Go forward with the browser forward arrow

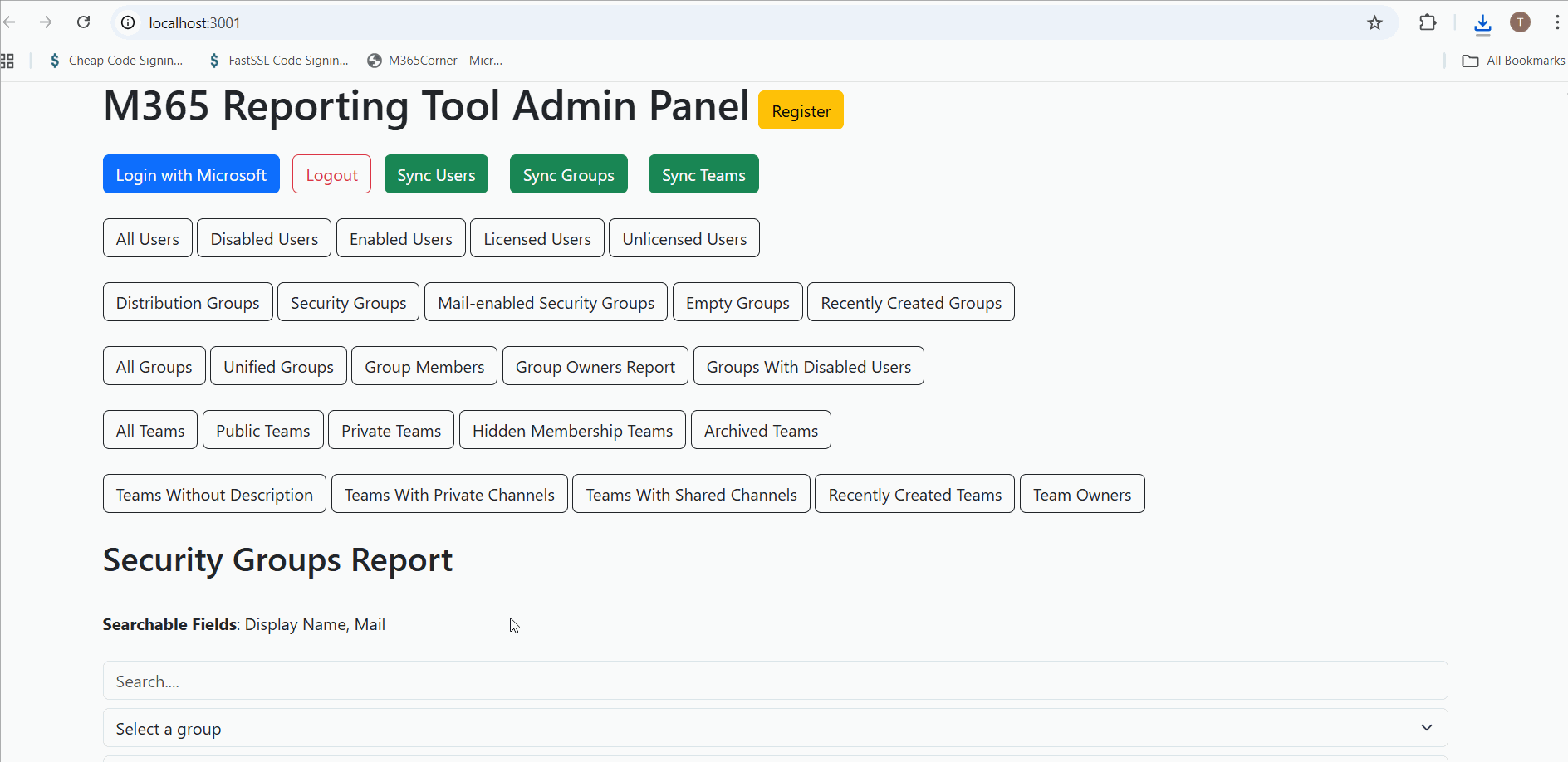tap(46, 22)
